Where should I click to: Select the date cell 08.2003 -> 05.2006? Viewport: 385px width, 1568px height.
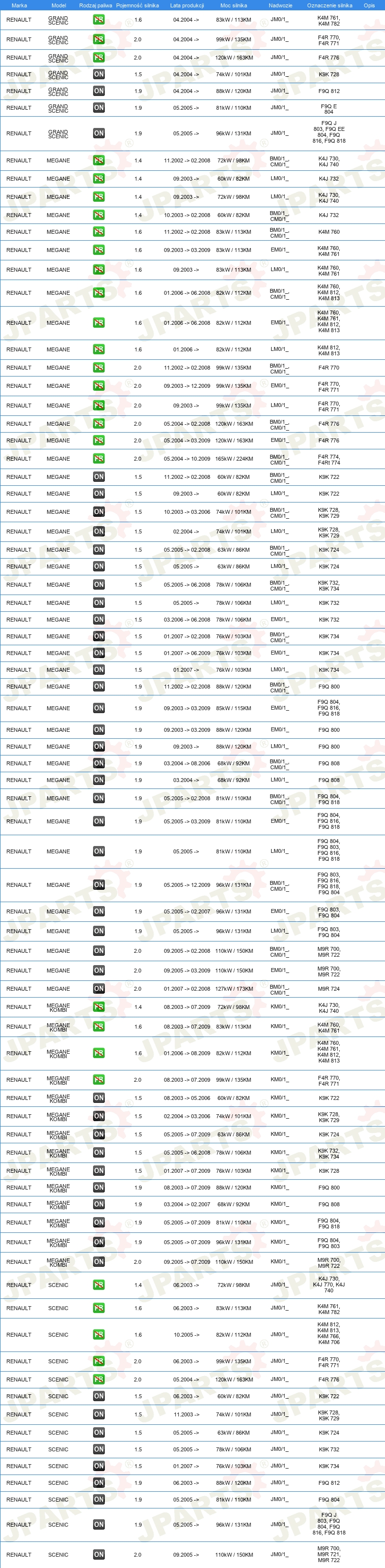coord(187,1098)
